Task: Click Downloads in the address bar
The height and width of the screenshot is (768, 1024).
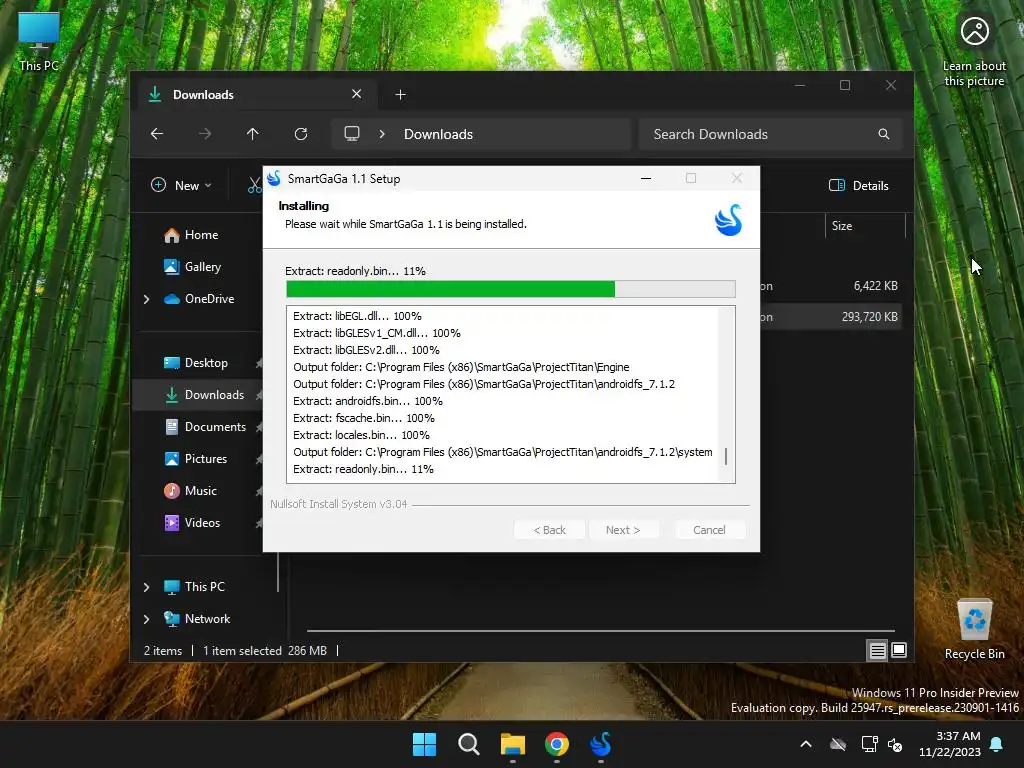Action: pyautogui.click(x=438, y=134)
